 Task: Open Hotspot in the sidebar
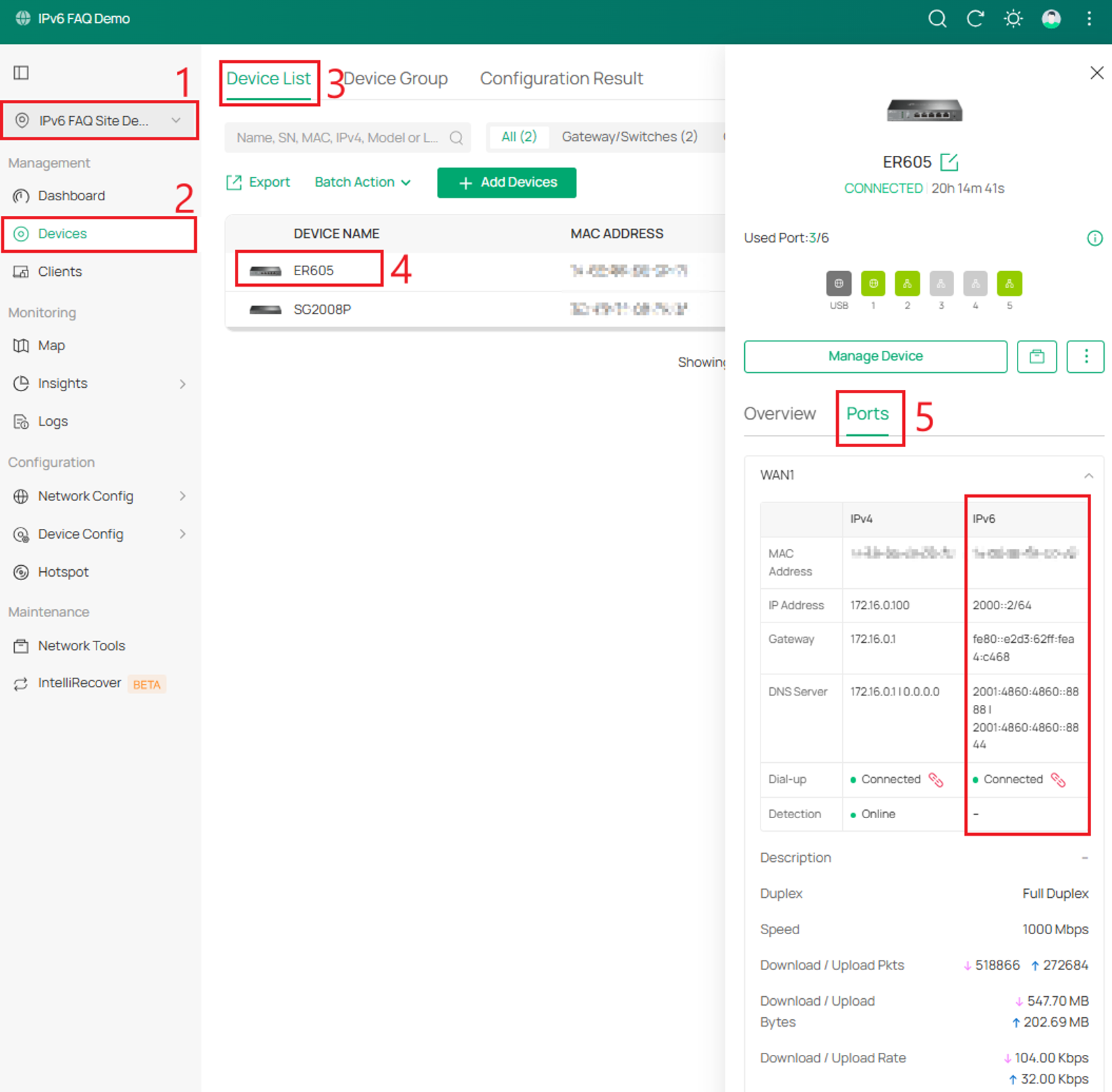pyautogui.click(x=63, y=572)
